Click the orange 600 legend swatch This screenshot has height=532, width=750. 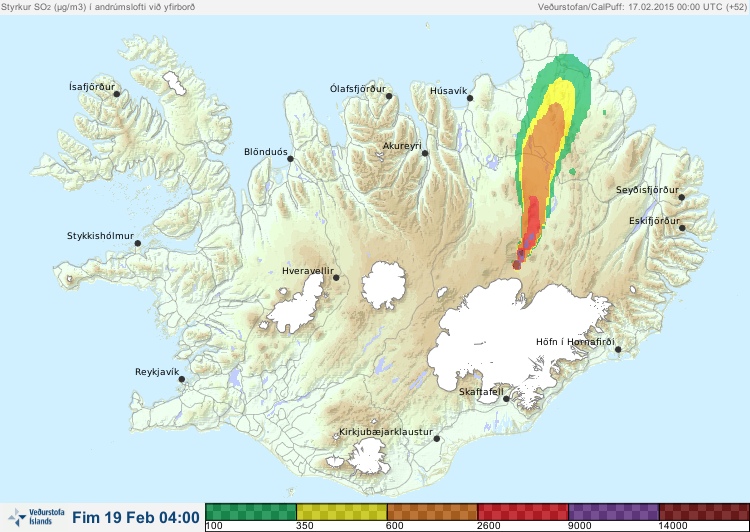[432, 511]
